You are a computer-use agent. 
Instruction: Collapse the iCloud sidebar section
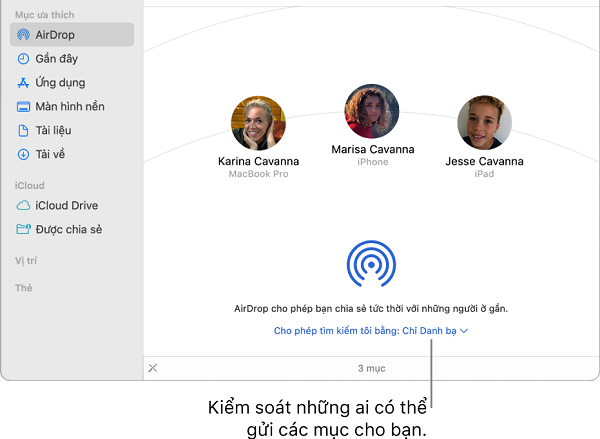click(29, 186)
